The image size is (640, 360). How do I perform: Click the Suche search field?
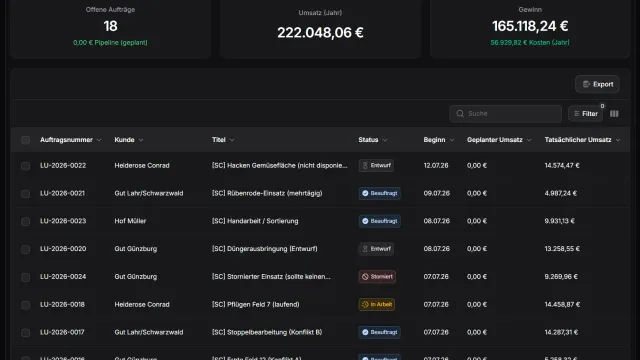point(505,113)
